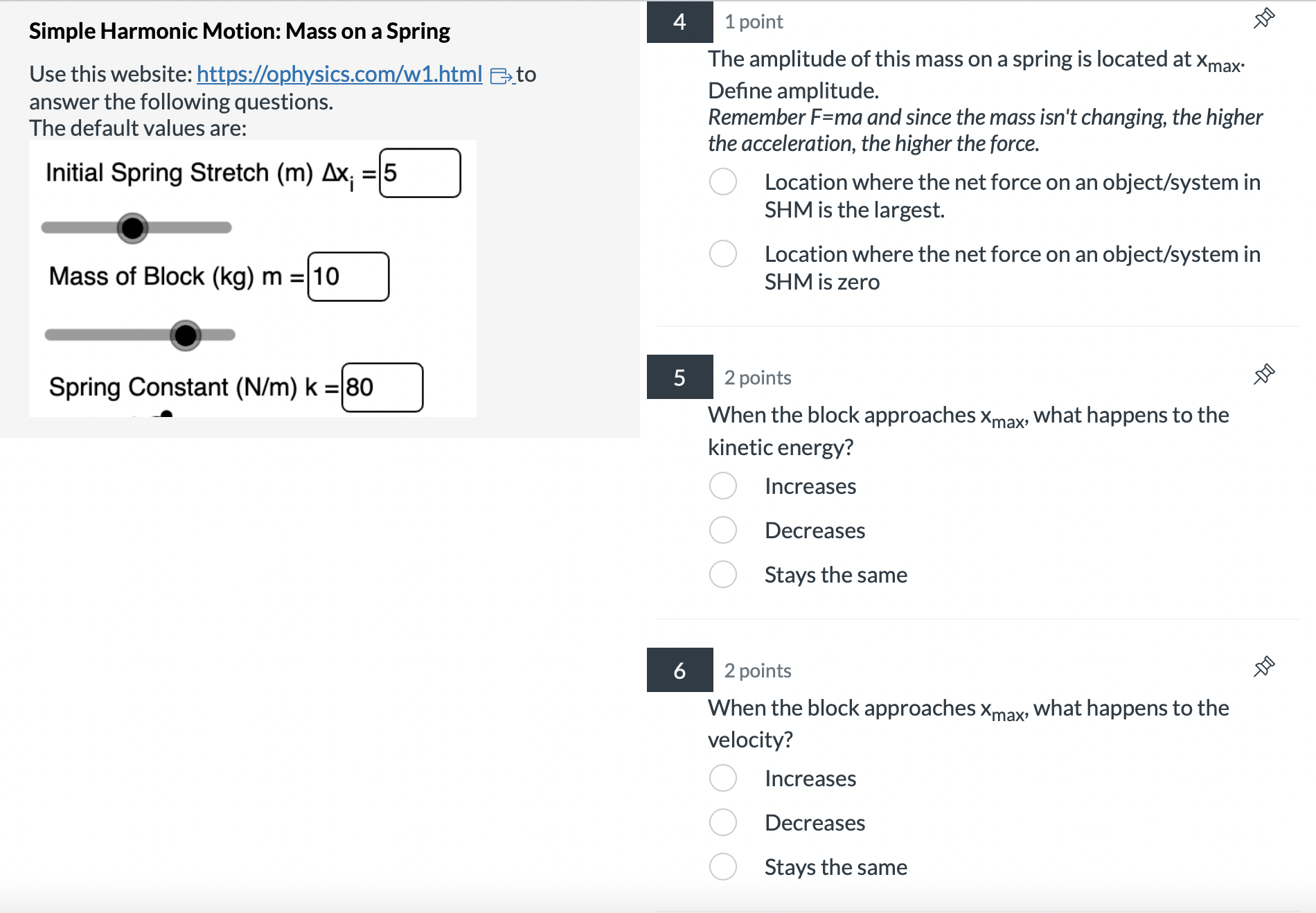Select 'Stays the same' for velocity
The width and height of the screenshot is (1316, 913).
click(x=722, y=867)
